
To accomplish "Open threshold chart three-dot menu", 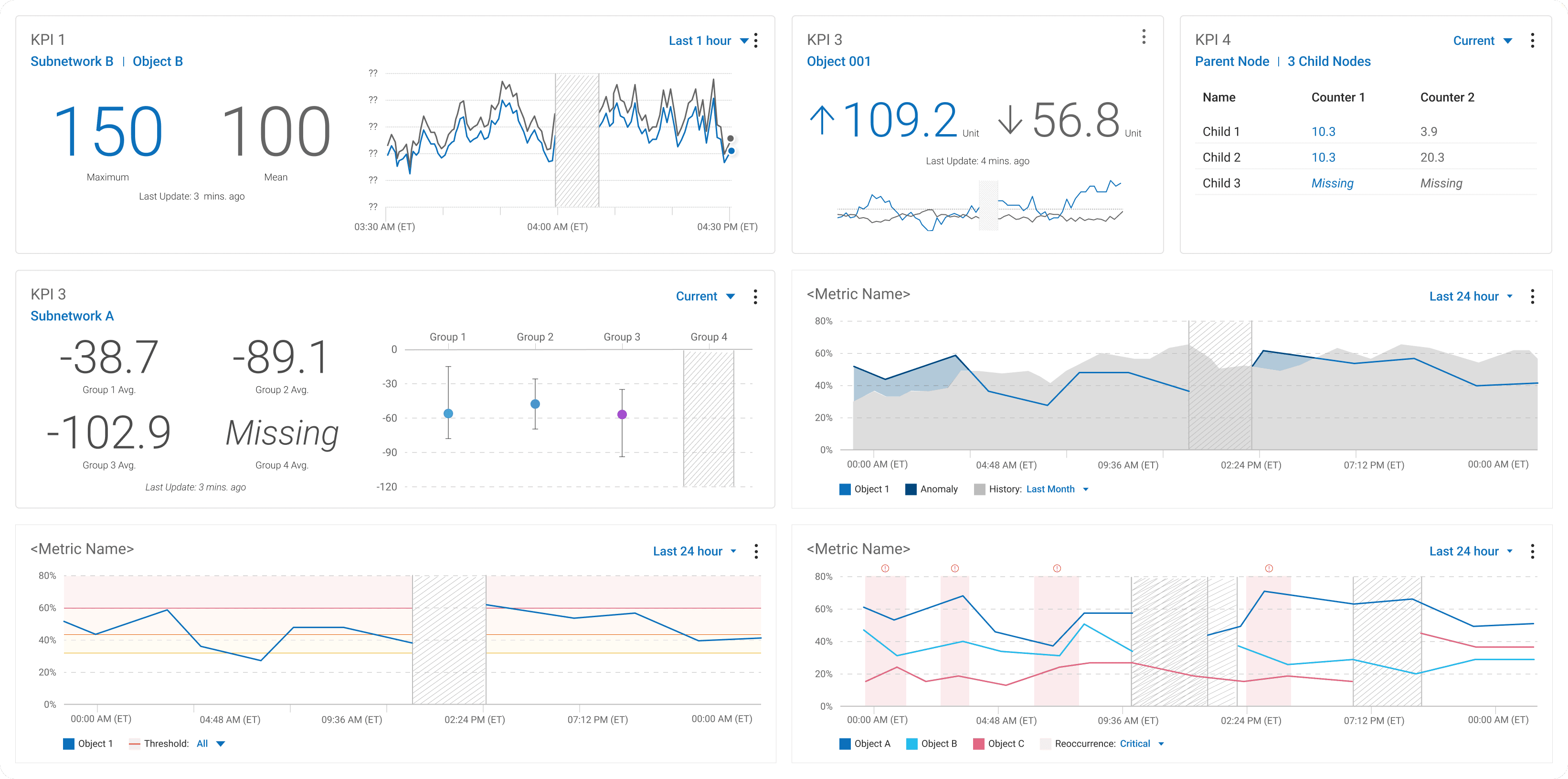I will (x=756, y=551).
